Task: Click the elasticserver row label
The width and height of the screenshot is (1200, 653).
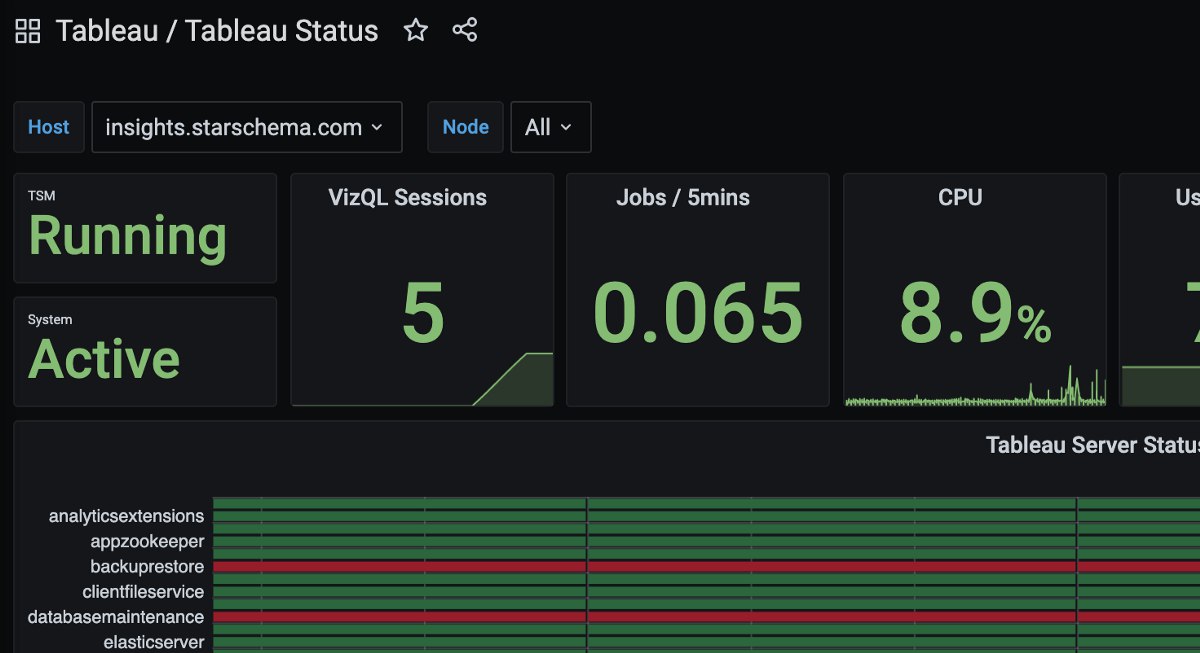Action: pyautogui.click(x=154, y=642)
